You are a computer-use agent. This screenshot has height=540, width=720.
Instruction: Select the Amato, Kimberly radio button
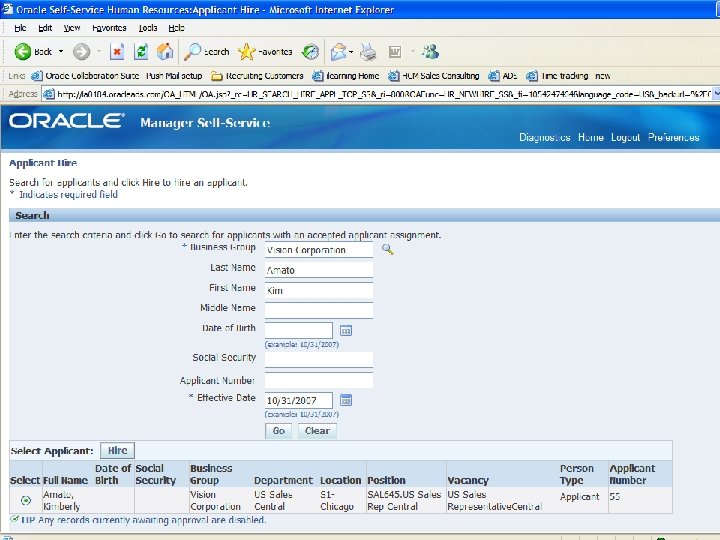[26, 501]
